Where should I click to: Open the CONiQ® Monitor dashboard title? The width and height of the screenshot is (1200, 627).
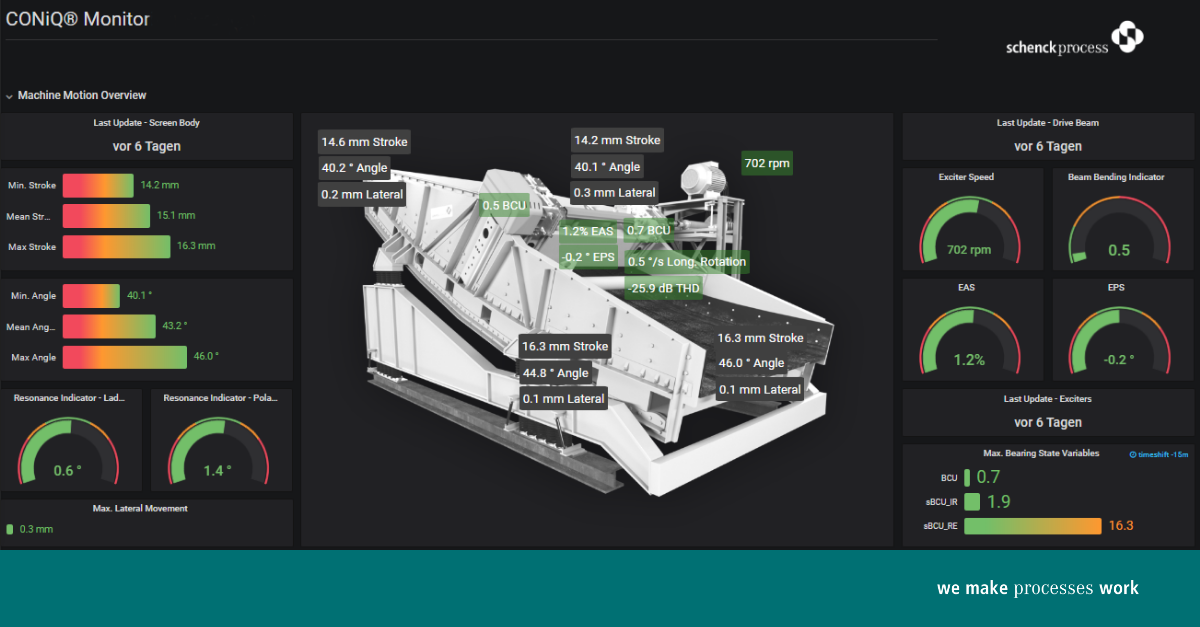[78, 18]
